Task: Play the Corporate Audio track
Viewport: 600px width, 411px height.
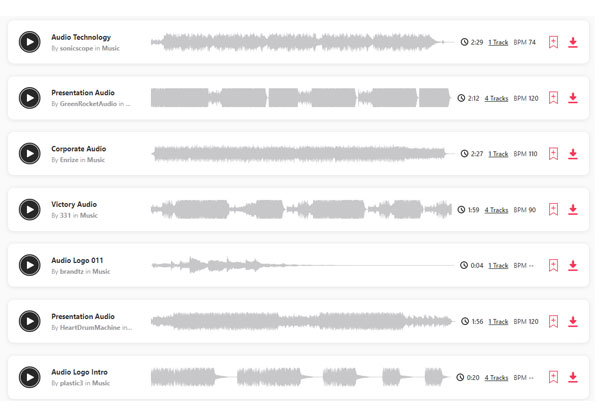Action: click(x=29, y=153)
